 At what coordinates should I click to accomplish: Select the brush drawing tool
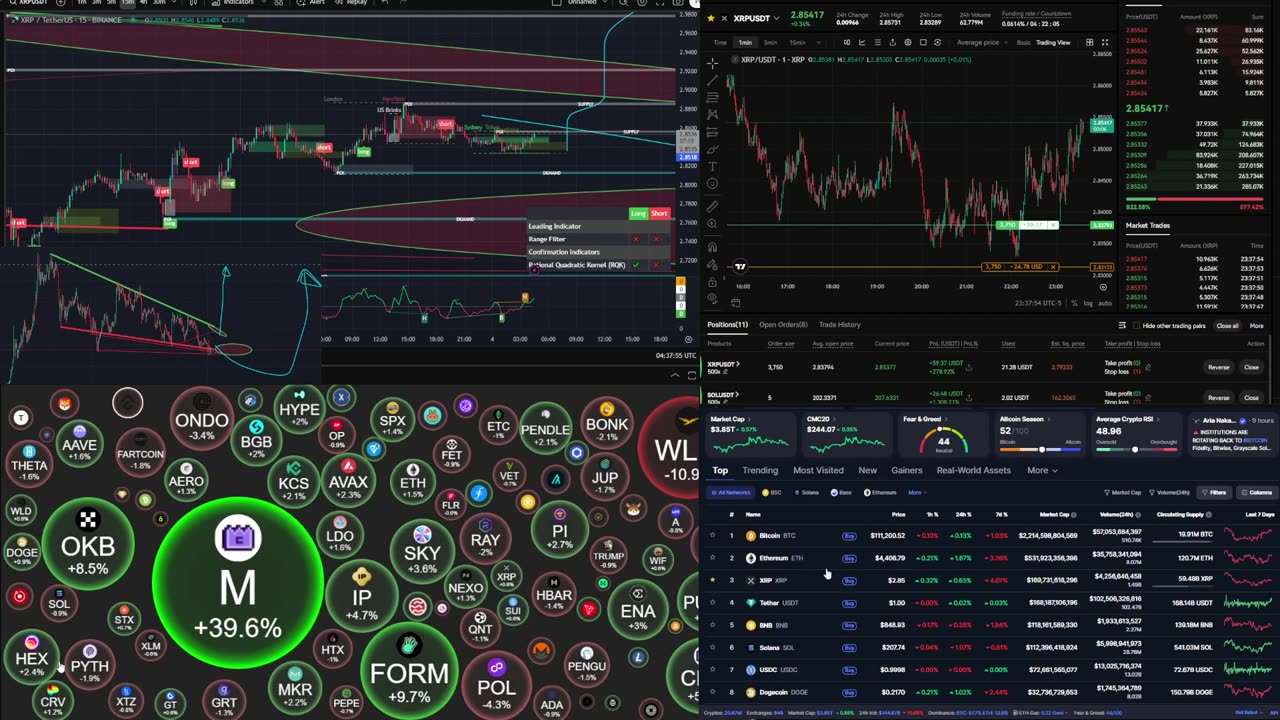[x=712, y=149]
